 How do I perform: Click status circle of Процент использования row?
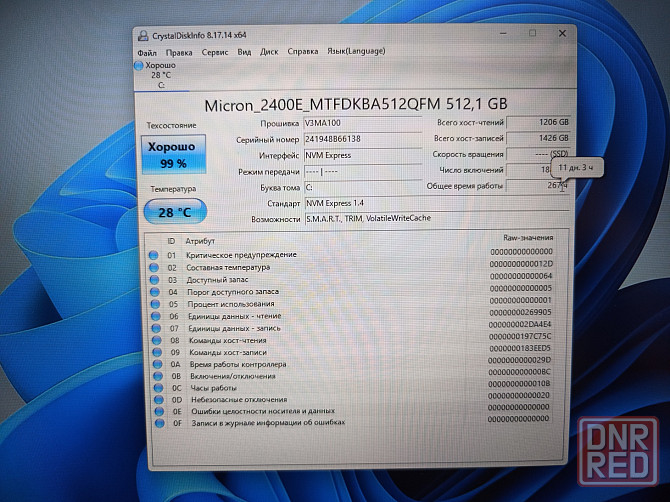pos(155,304)
